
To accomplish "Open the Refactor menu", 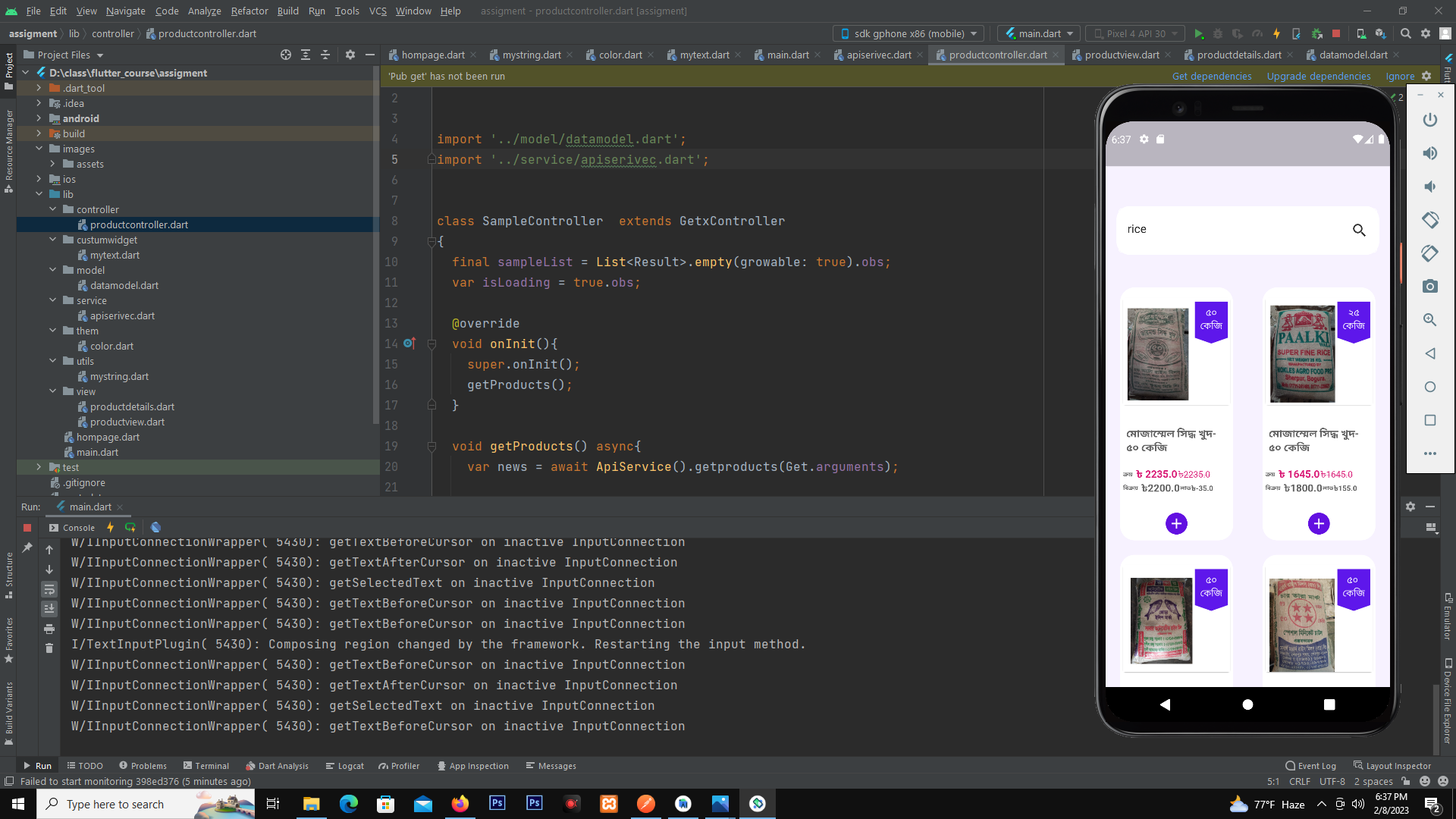I will click(249, 11).
